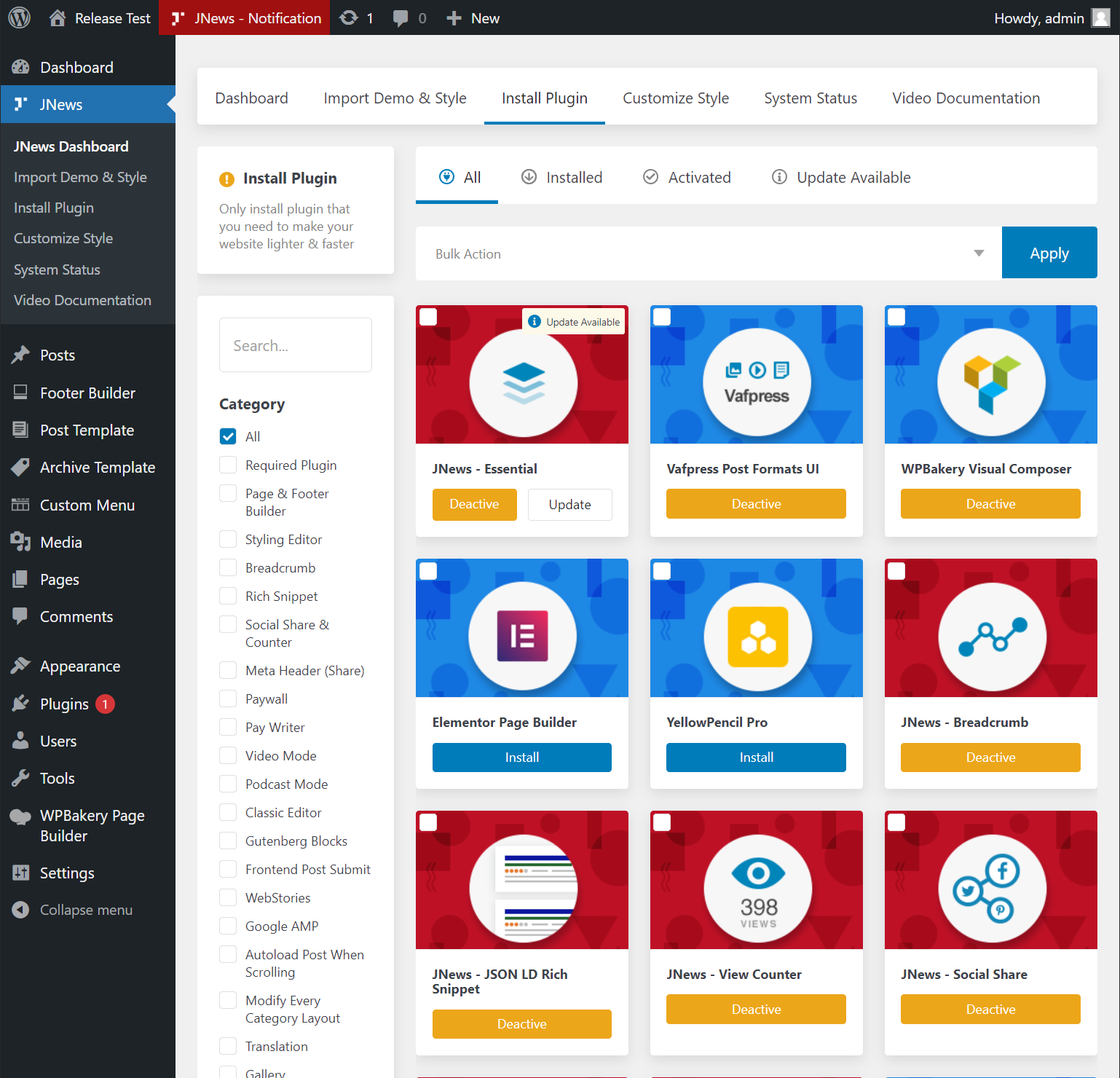1120x1078 pixels.
Task: Click the Appearance paintbrush icon in sidebar
Action: click(x=20, y=666)
